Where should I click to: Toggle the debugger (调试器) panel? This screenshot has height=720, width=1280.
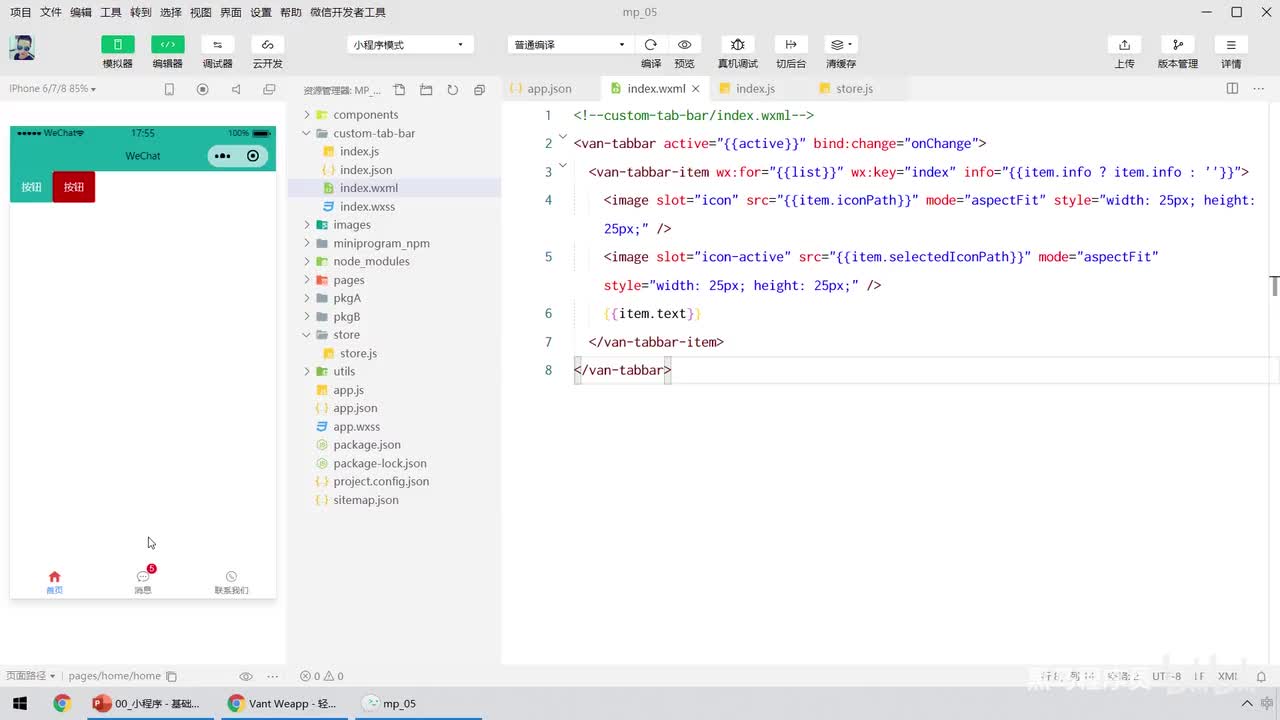point(217,45)
